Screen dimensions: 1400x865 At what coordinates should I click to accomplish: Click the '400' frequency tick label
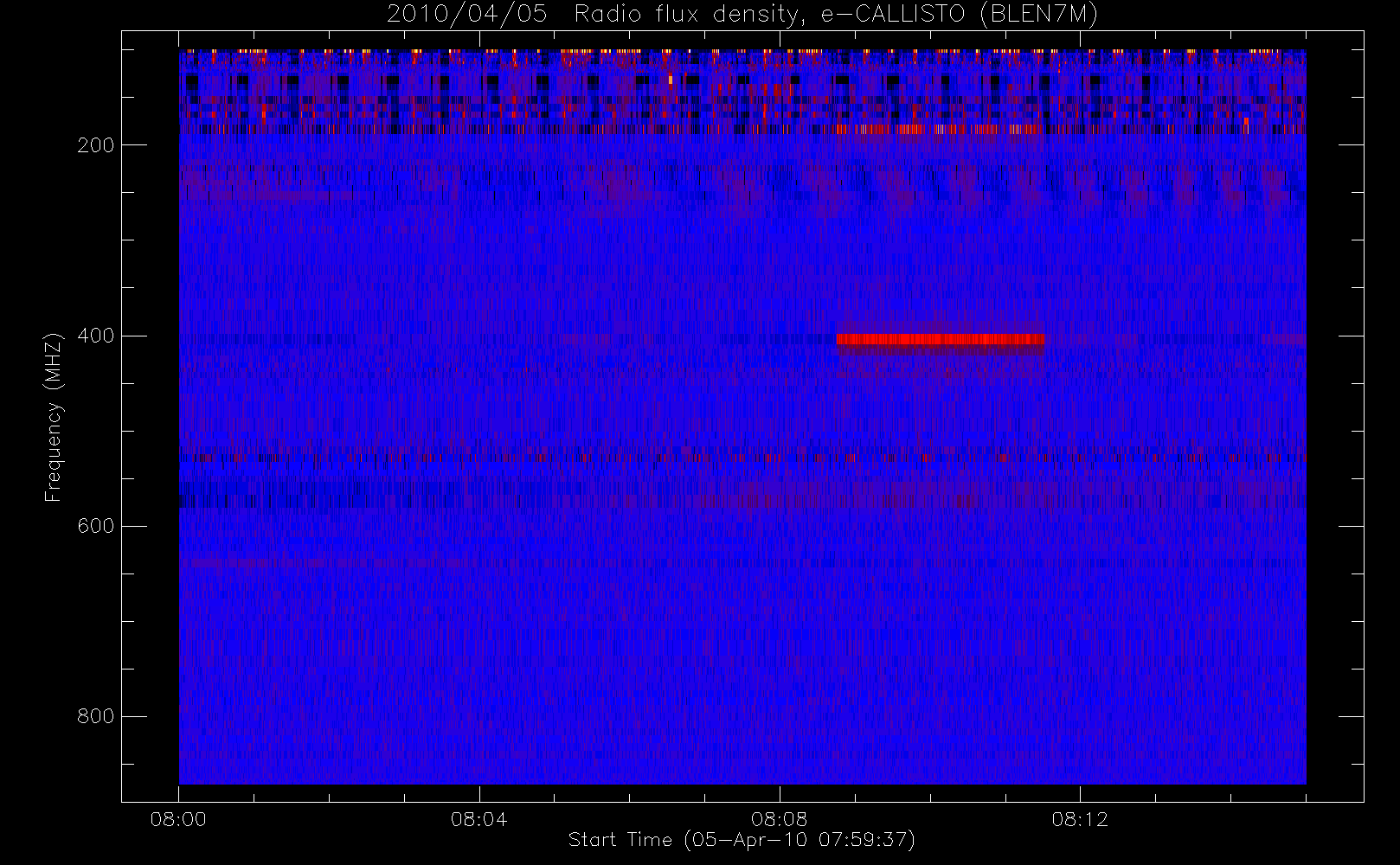pos(96,336)
